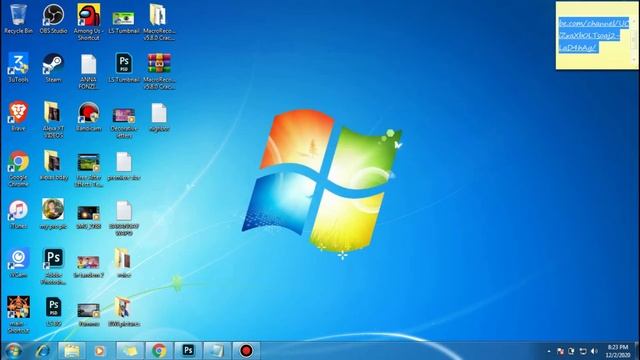Image resolution: width=640 pixels, height=360 pixels.
Task: Select the LS Tumbnail PSD file icon
Action: pyautogui.click(x=124, y=68)
